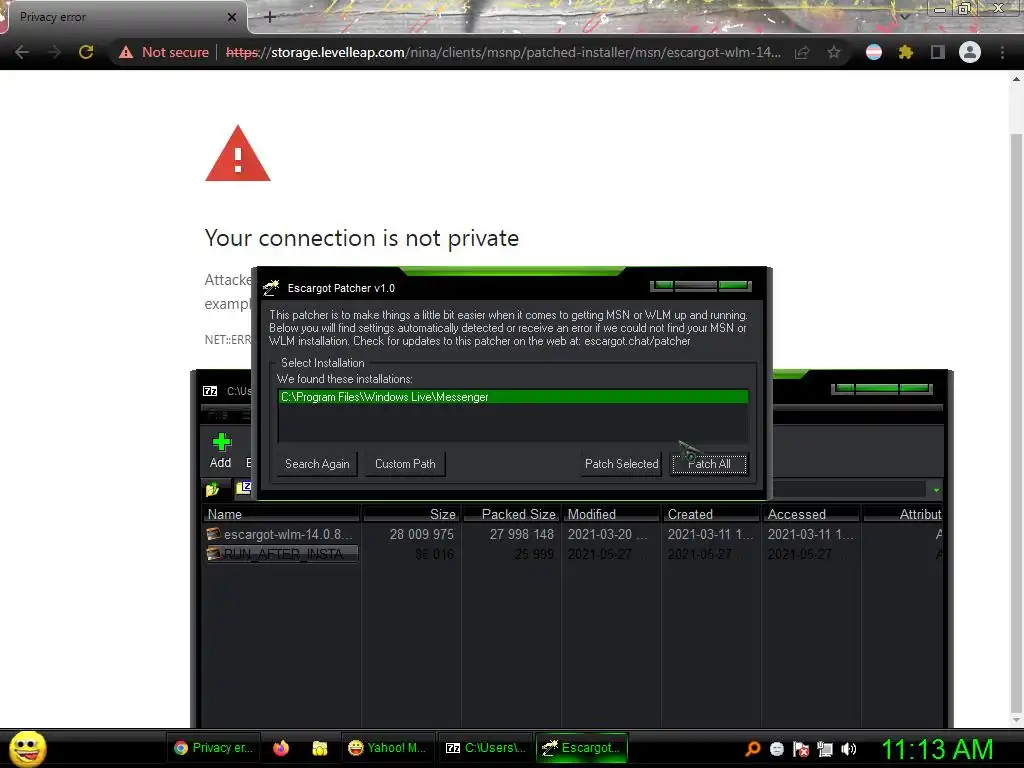
Task: Open Chrome profile avatar
Action: [x=970, y=52]
